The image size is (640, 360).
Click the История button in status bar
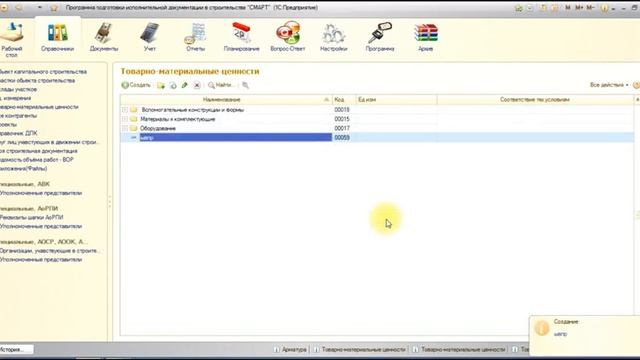tap(16, 349)
